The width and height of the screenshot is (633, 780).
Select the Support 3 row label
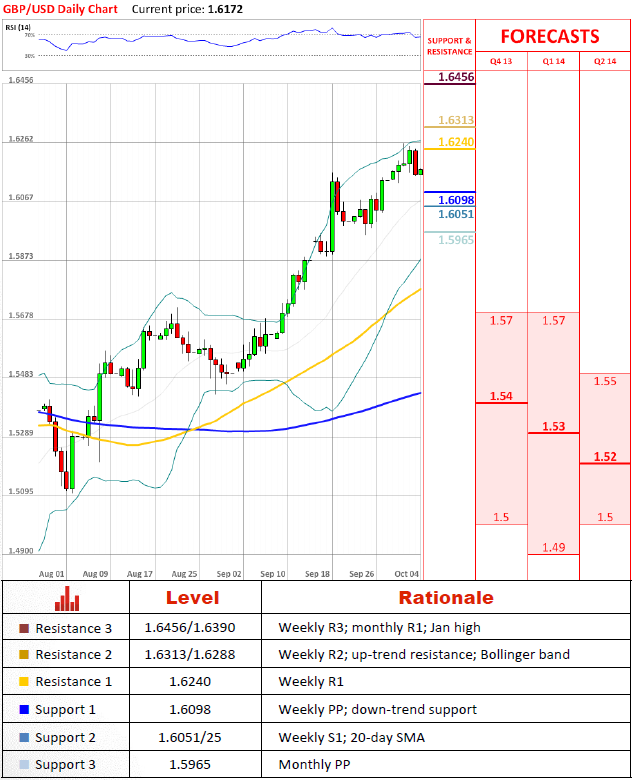pyautogui.click(x=65, y=765)
